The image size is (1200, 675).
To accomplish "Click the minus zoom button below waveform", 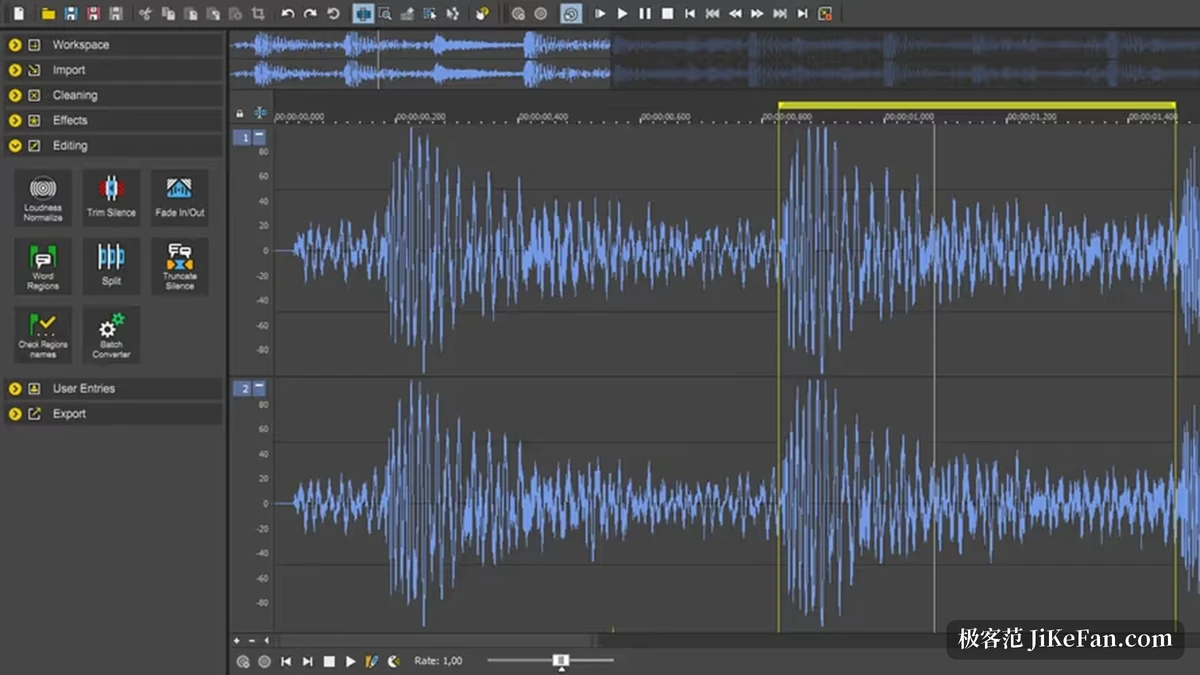I will coord(251,640).
